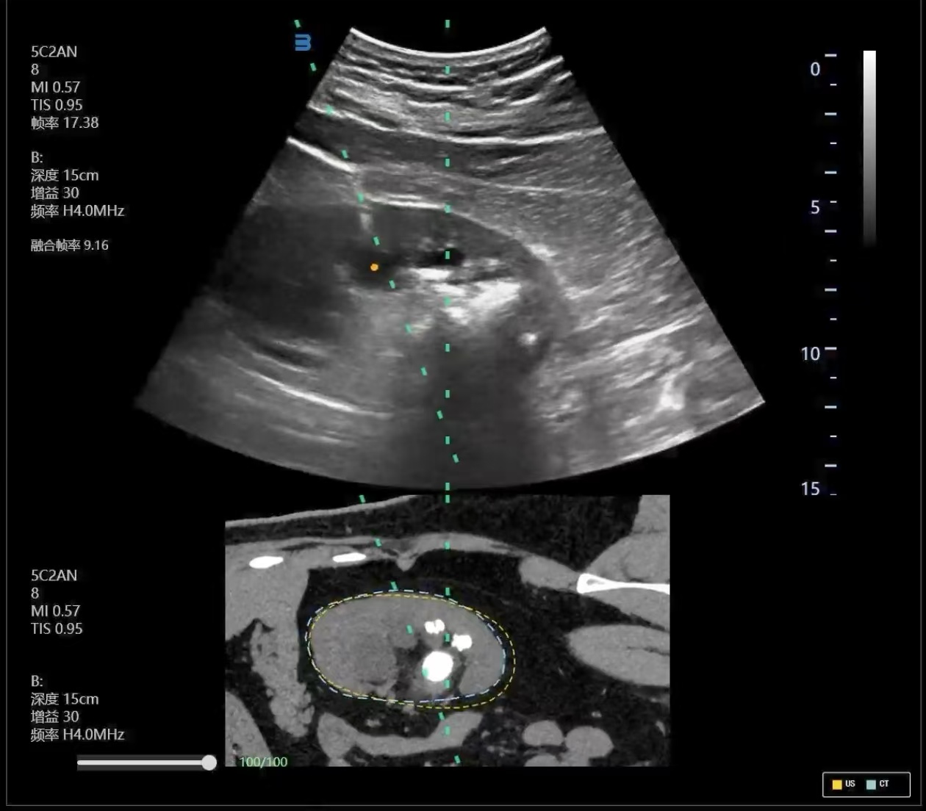This screenshot has width=926, height=811.
Task: Click the "0" depth scale label
Action: pos(815,69)
